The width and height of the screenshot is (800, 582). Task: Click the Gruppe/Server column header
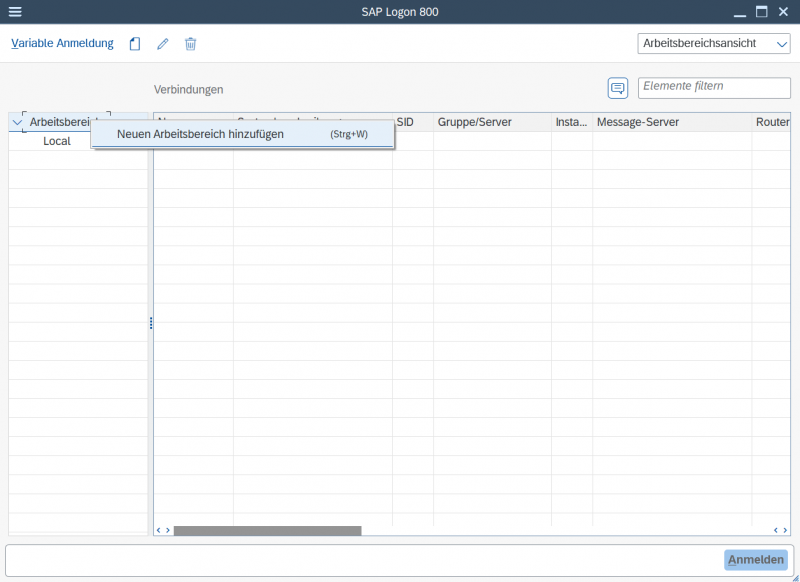(x=492, y=122)
